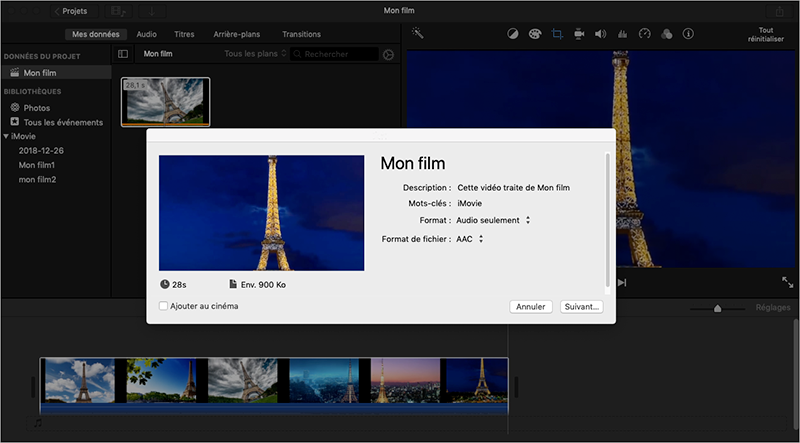Select event 2018-12-26
Screen dimensions: 800x443
pyautogui.click(x=41, y=151)
